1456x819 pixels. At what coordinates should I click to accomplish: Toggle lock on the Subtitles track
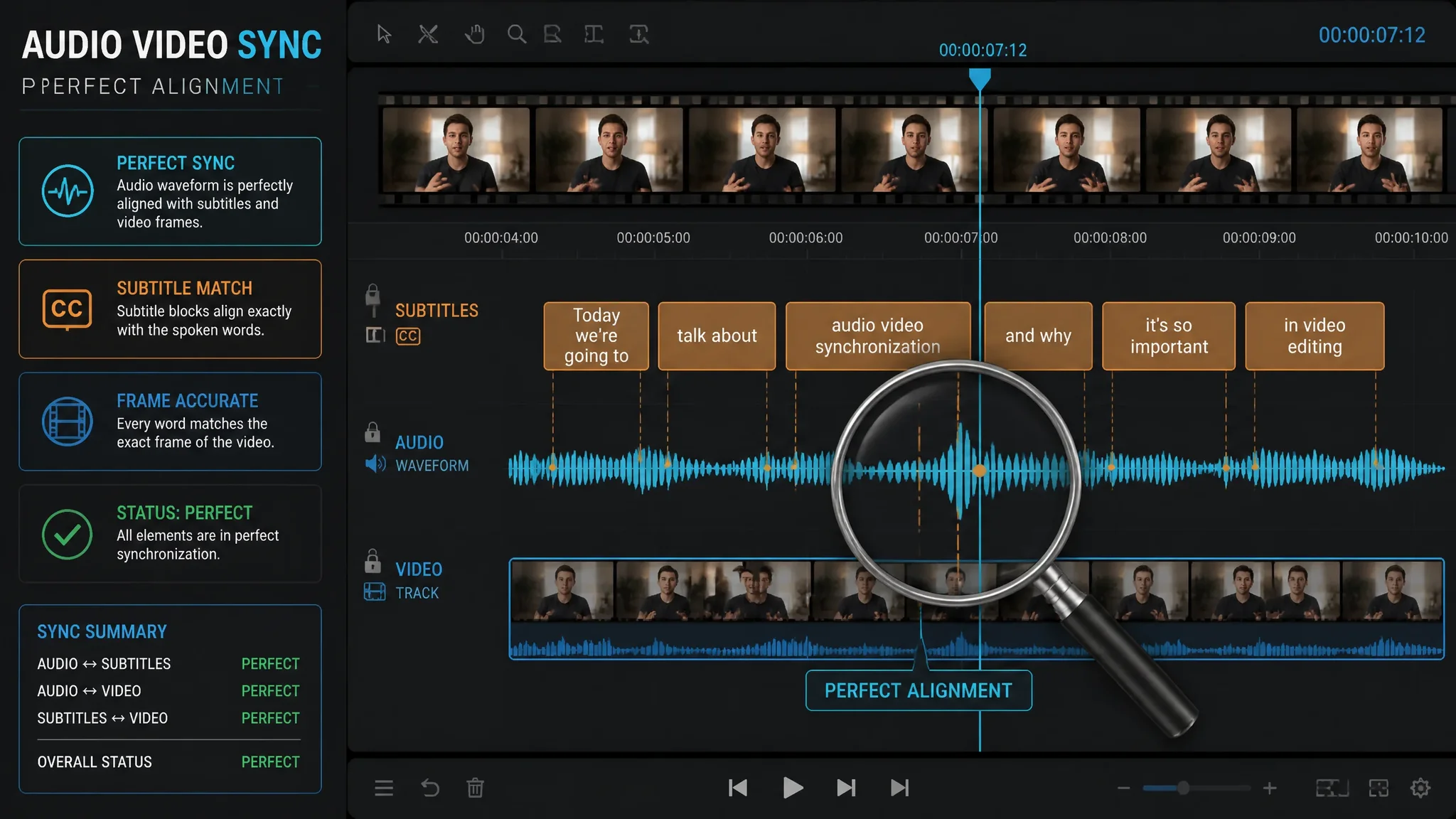[x=373, y=295]
